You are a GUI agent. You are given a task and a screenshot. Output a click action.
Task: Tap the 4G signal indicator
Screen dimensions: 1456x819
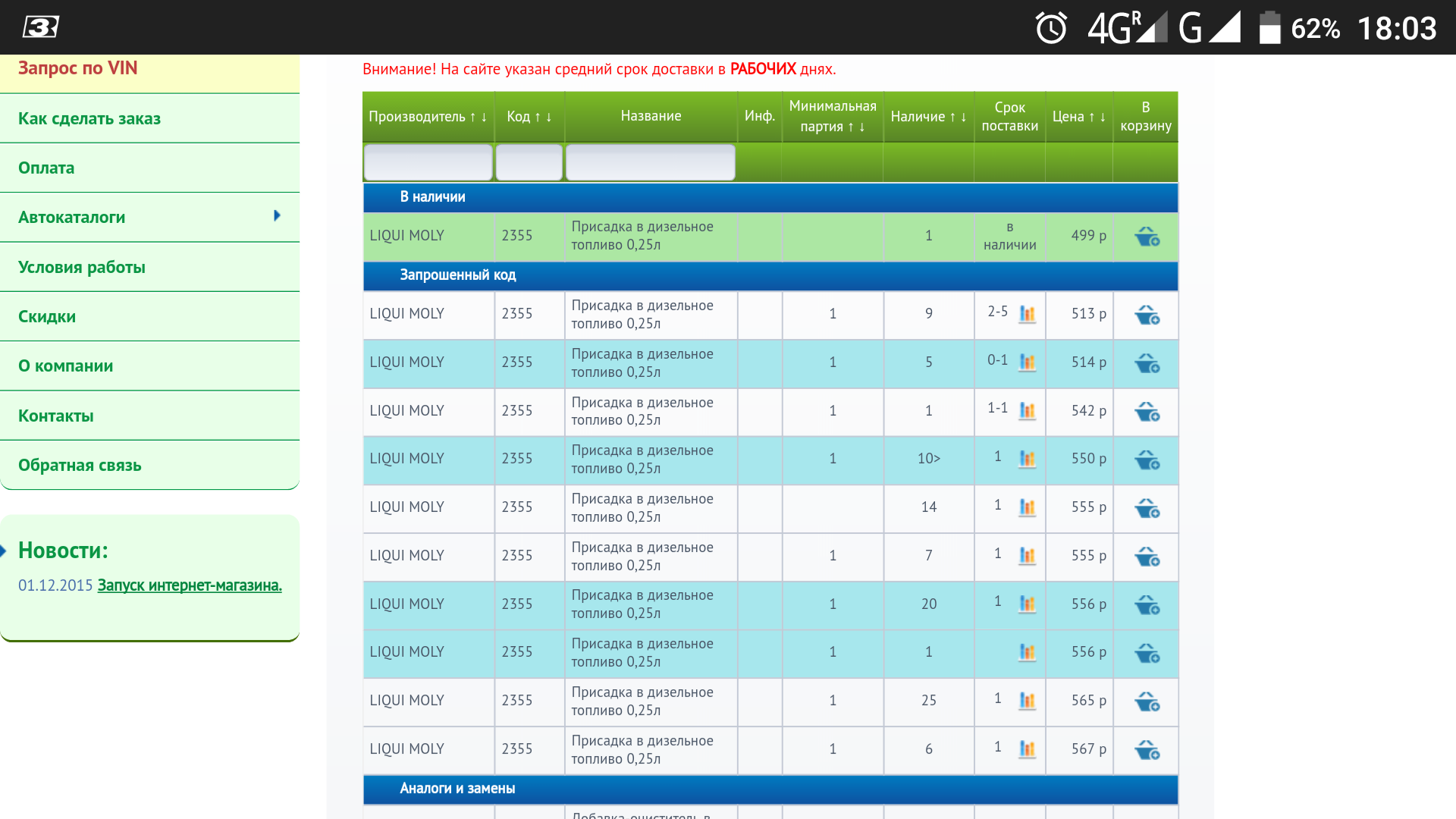pos(1127,28)
